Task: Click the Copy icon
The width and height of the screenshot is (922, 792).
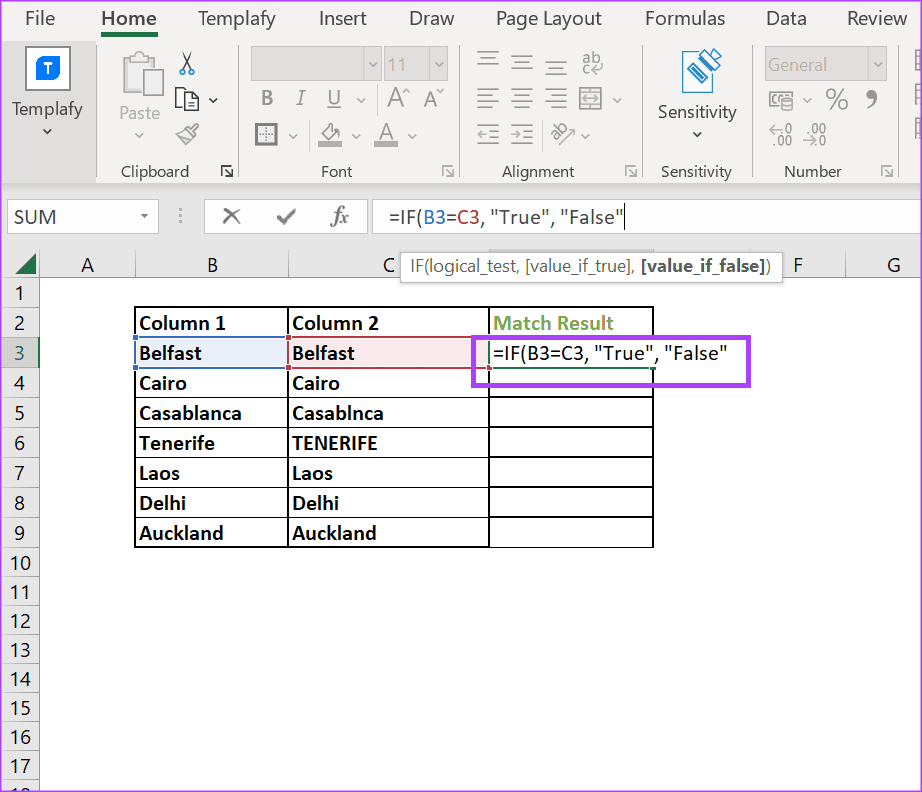Action: 187,99
